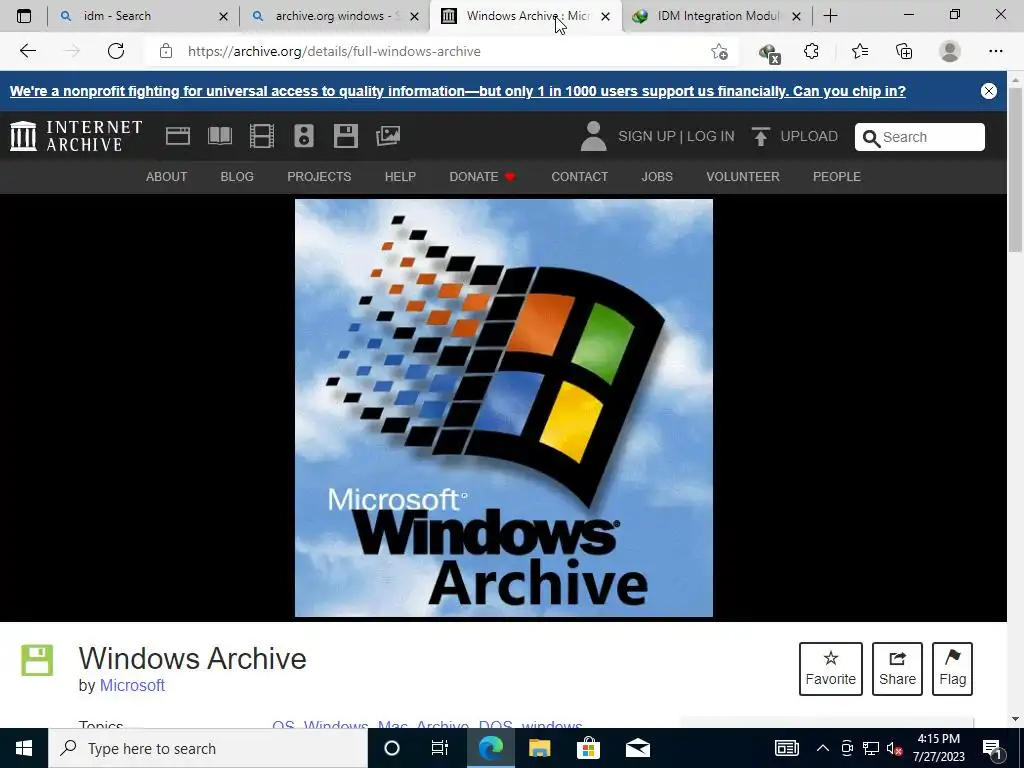
Task: Open the Favorites list icon
Action: point(859,51)
